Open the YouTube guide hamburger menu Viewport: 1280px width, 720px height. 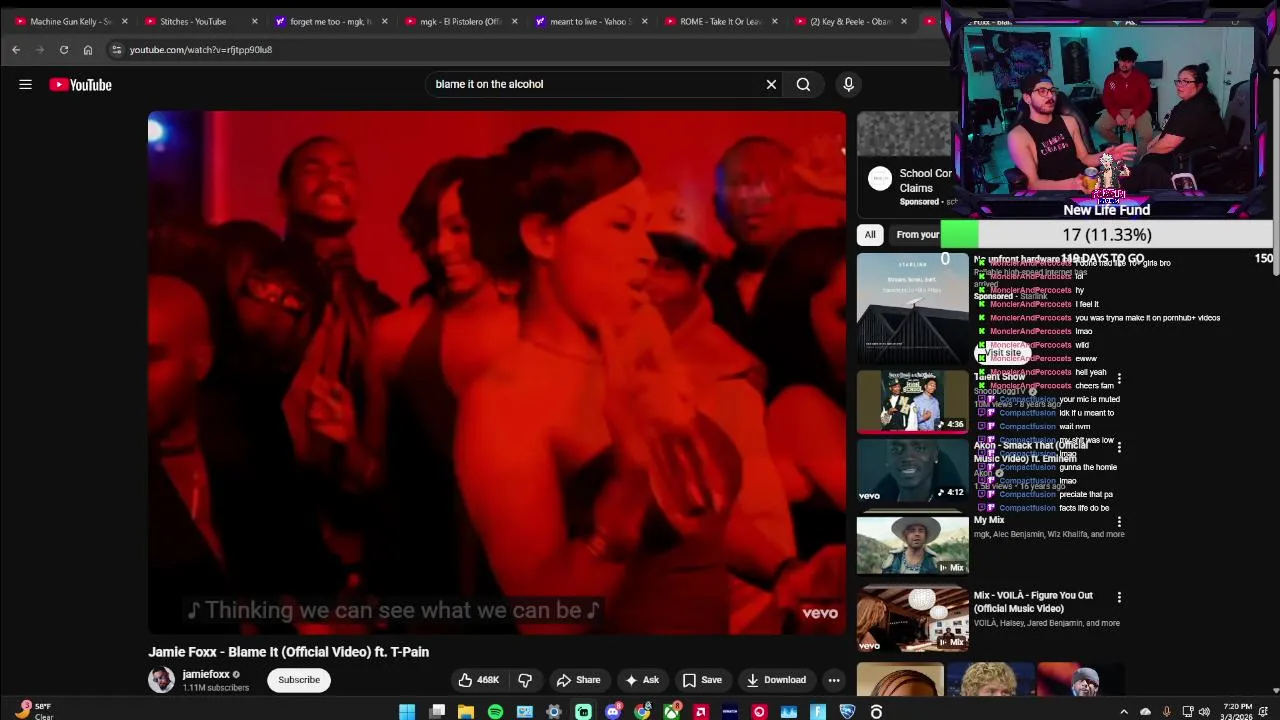(25, 85)
